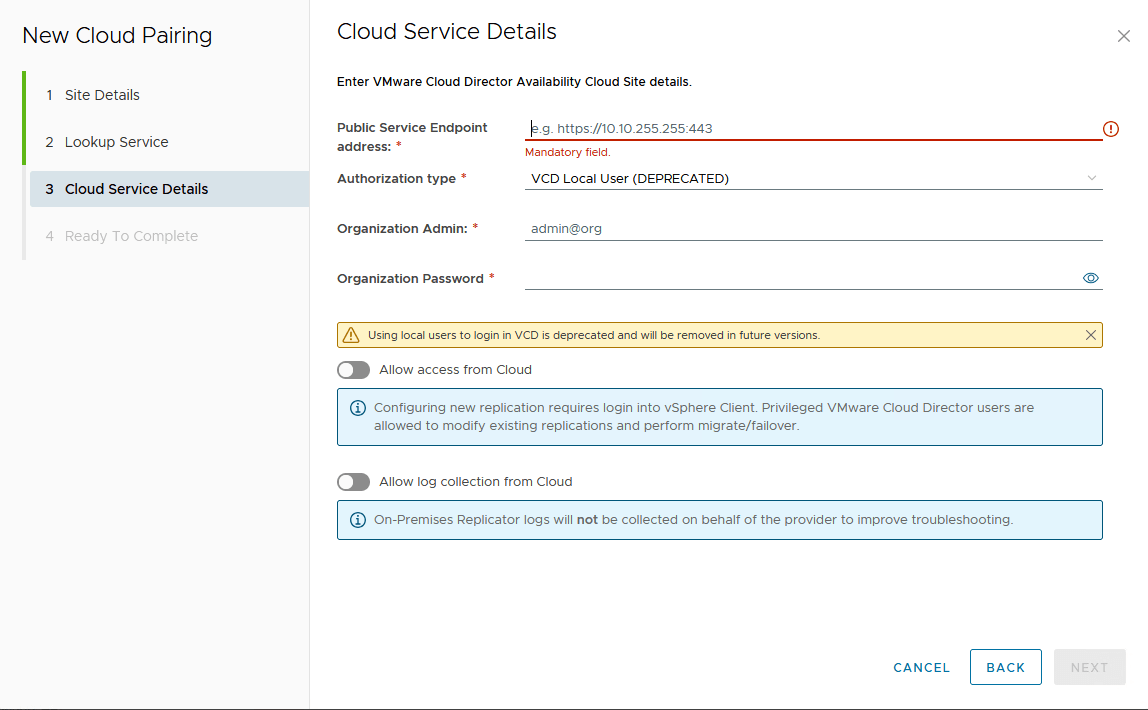This screenshot has height=710, width=1148.
Task: Show password using the eye icon
Action: [x=1090, y=278]
